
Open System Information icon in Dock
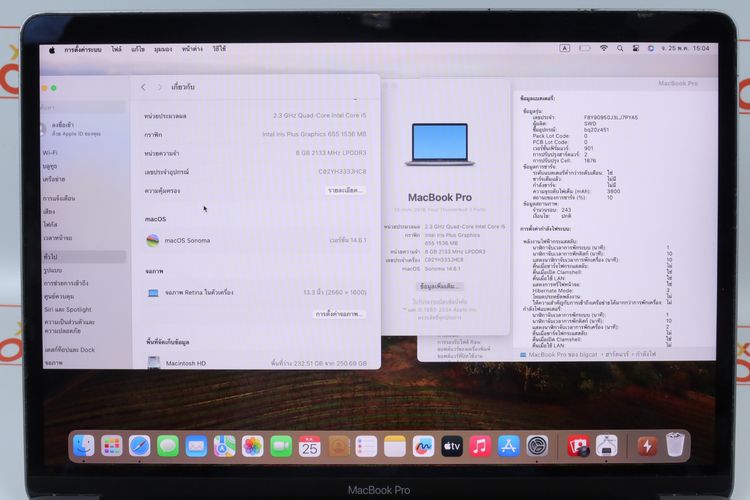click(607, 446)
